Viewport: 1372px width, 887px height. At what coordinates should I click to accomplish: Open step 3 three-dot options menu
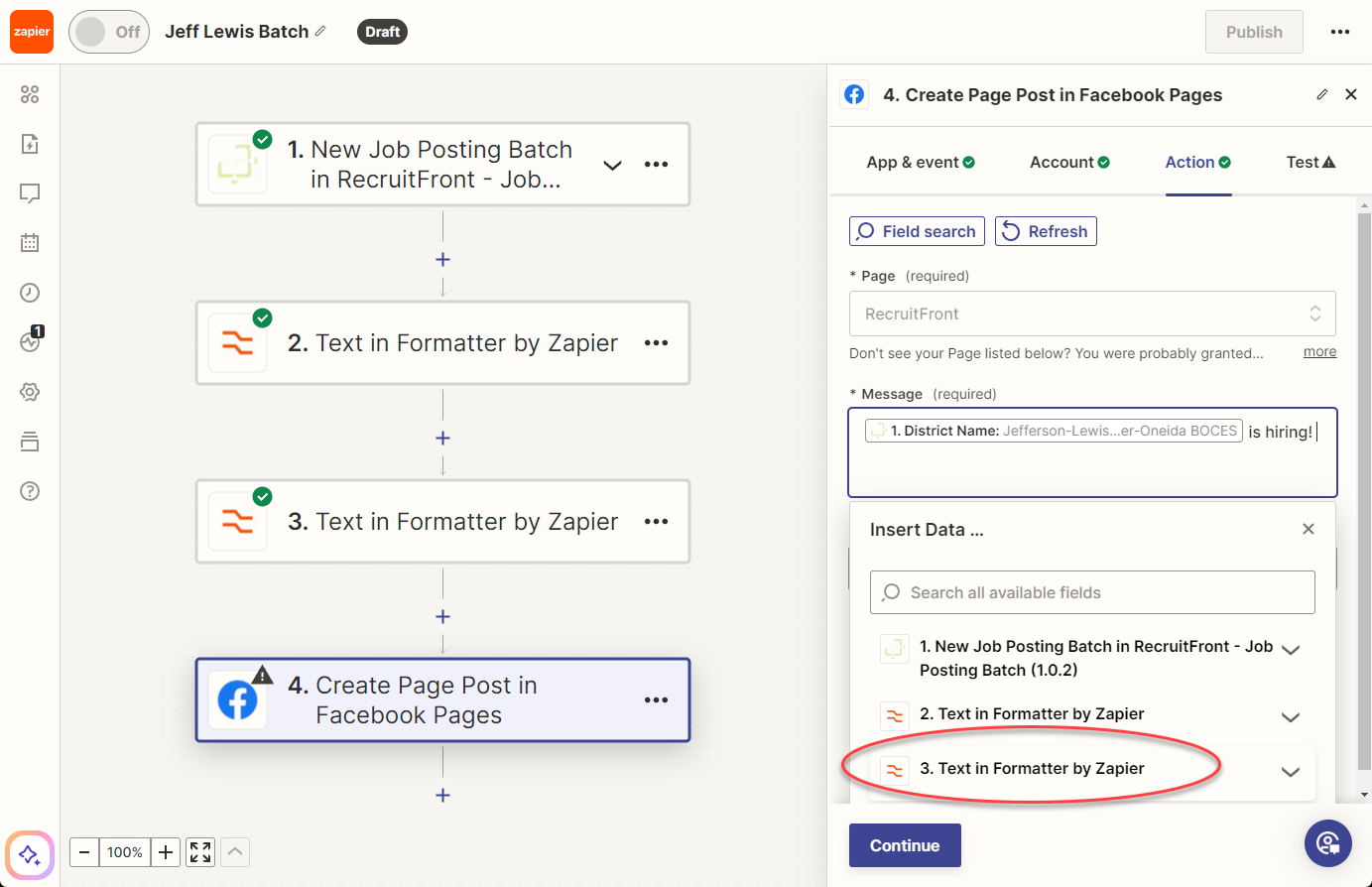coord(656,522)
